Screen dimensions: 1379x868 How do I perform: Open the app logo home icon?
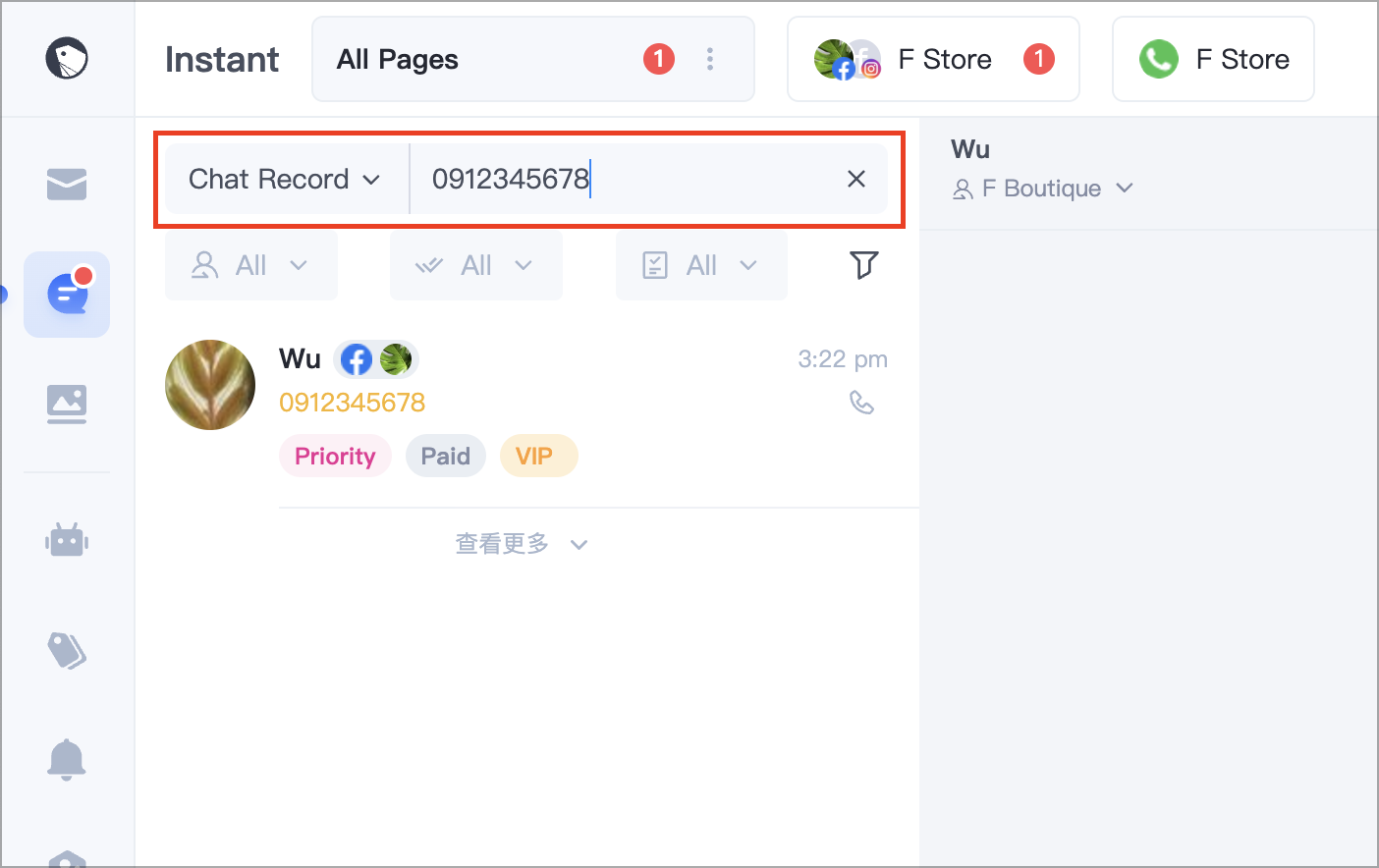(67, 58)
